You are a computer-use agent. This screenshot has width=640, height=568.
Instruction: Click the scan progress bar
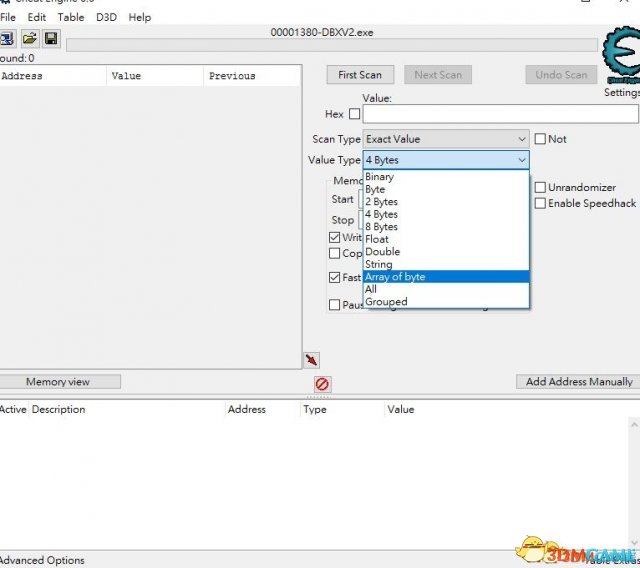(332, 45)
